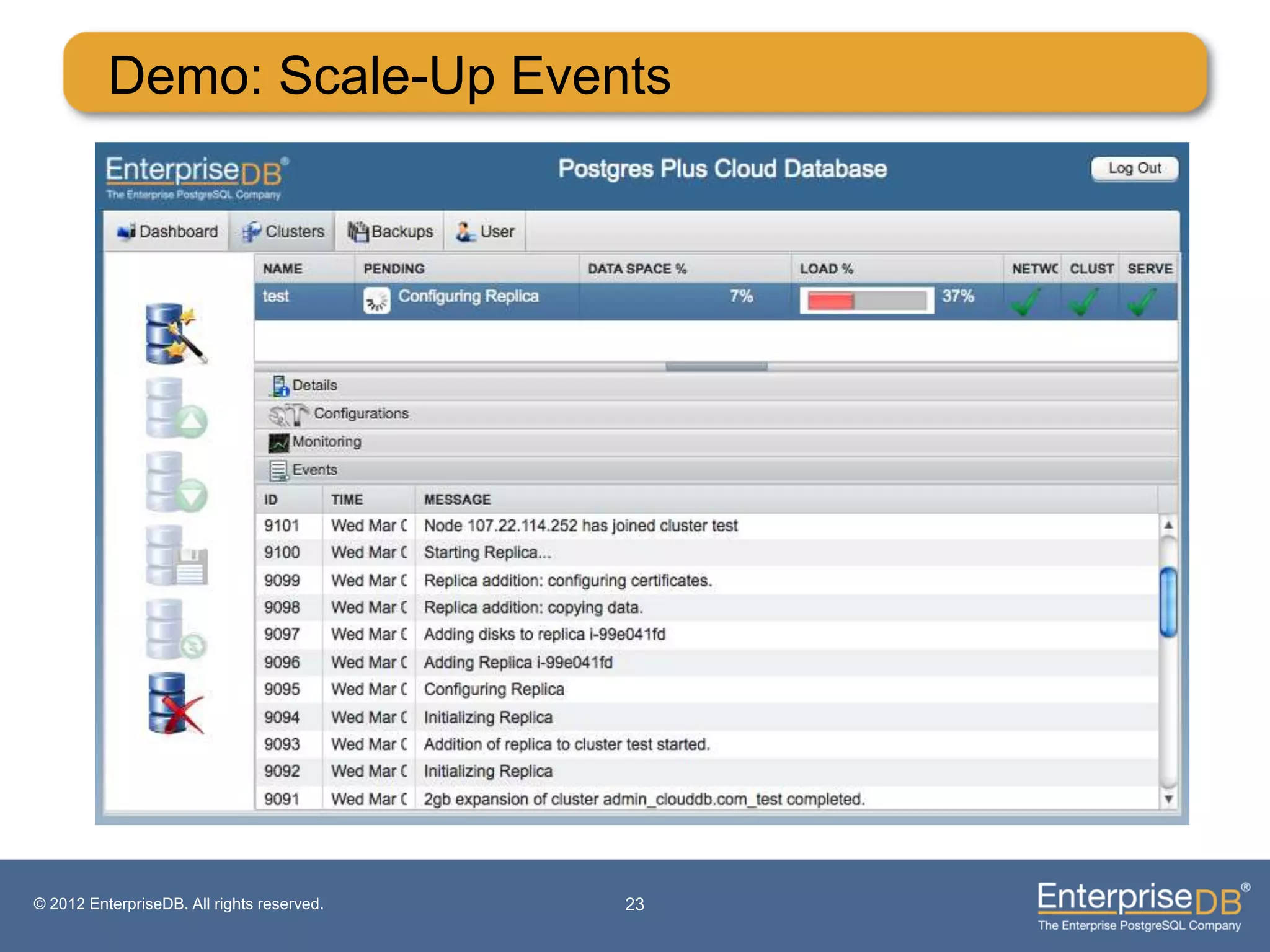Click the MESSAGE column header in events
Screen dimensions: 1270x952
pyautogui.click(x=786, y=500)
